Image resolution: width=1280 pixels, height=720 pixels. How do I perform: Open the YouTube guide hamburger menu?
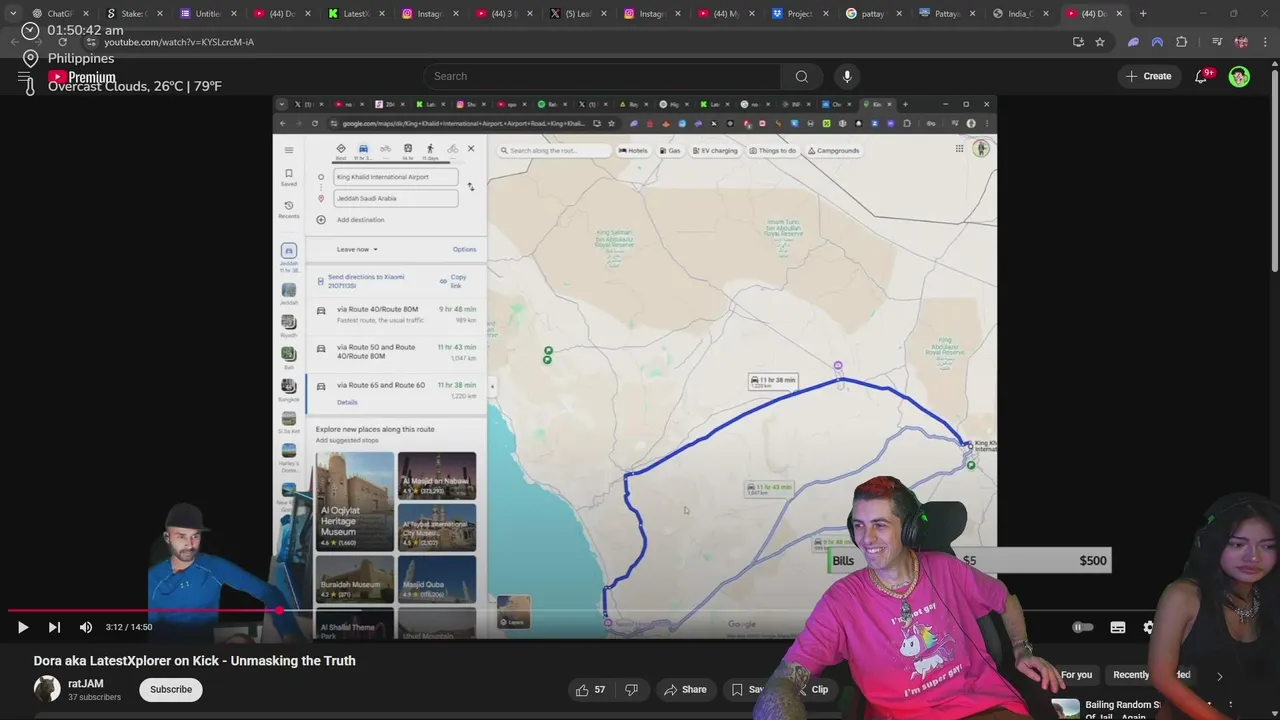[25, 77]
